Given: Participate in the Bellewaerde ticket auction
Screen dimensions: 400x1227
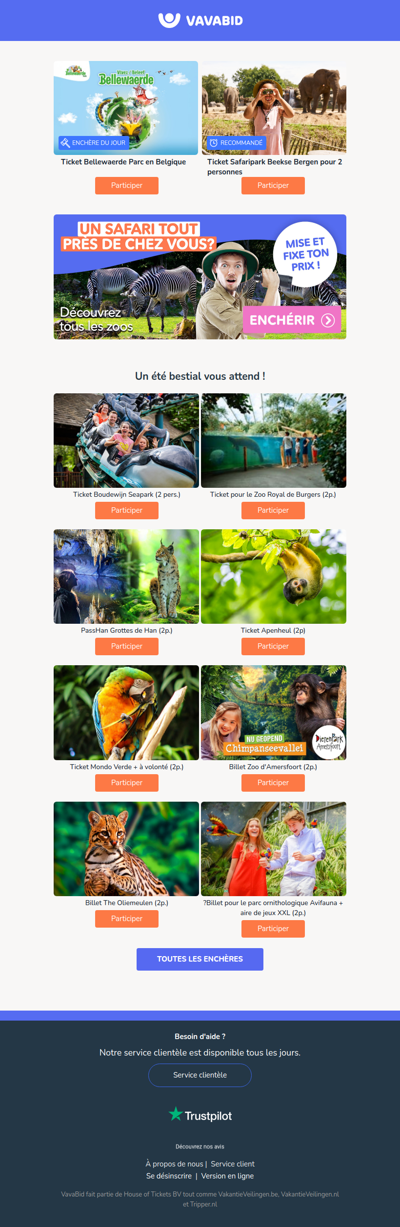Looking at the screenshot, I should coord(127,185).
